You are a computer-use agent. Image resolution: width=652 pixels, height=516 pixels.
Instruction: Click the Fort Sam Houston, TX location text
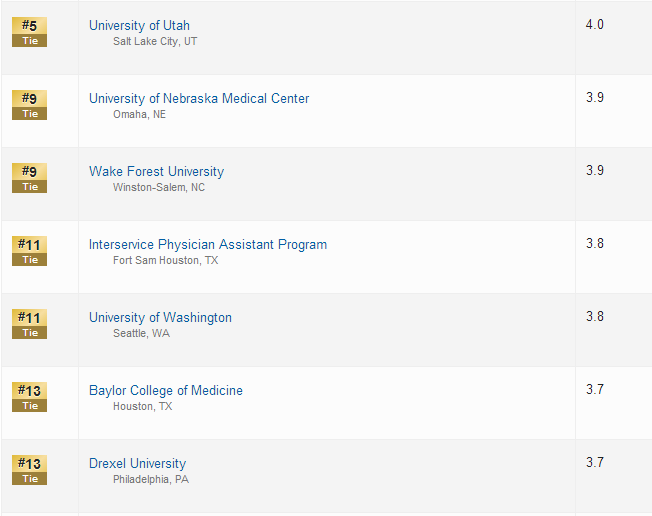(165, 261)
